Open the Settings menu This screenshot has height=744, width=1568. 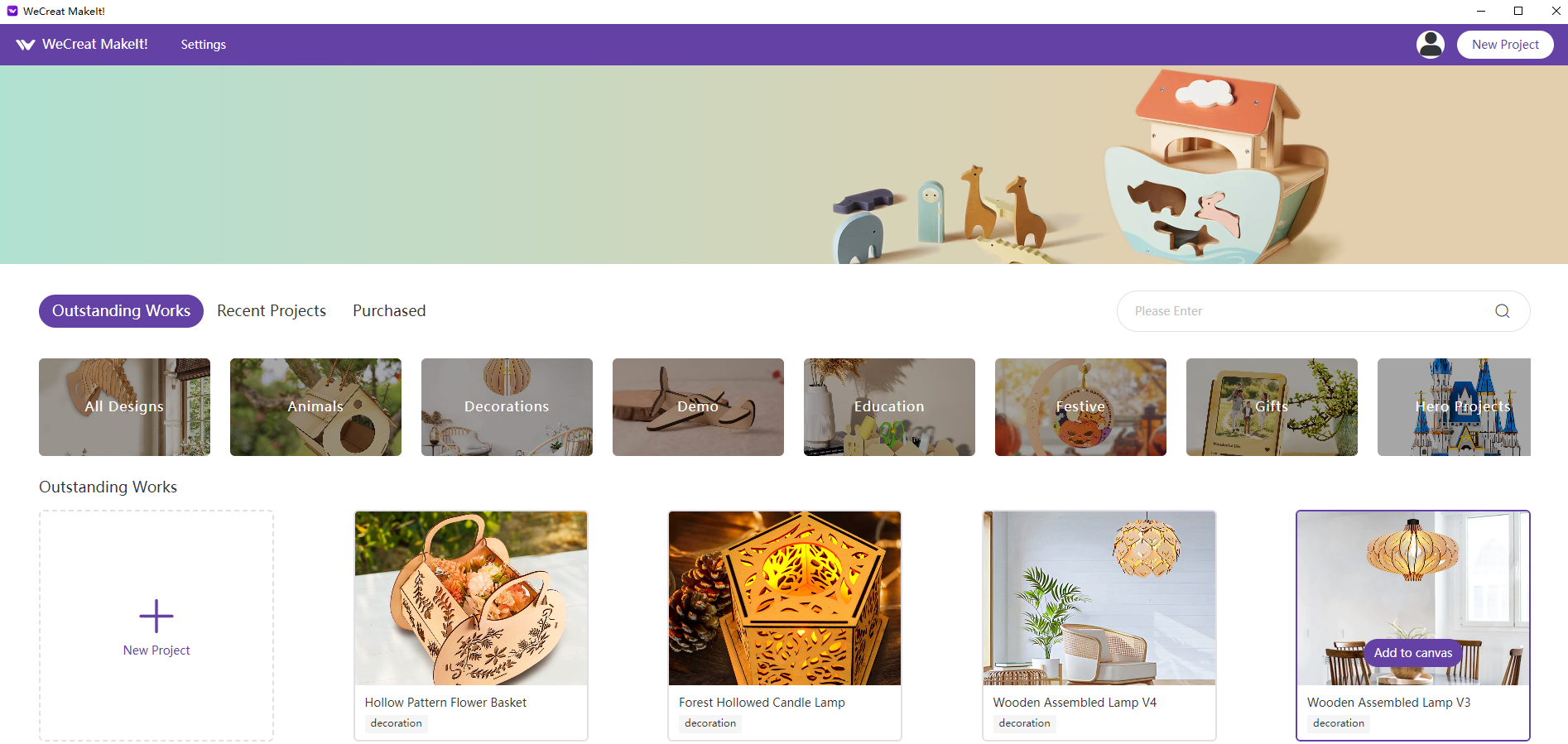point(204,45)
